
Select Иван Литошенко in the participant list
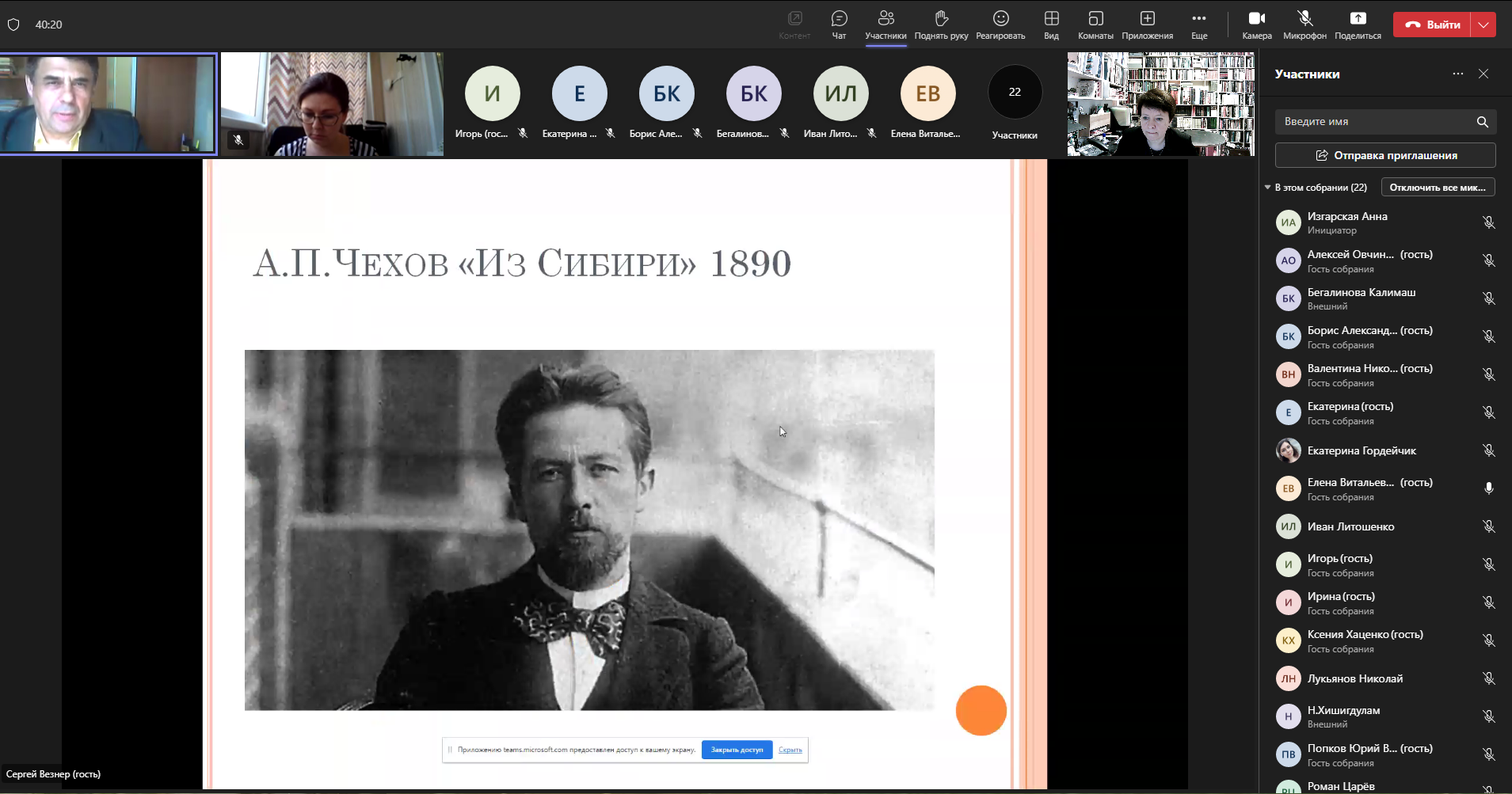coord(1350,526)
